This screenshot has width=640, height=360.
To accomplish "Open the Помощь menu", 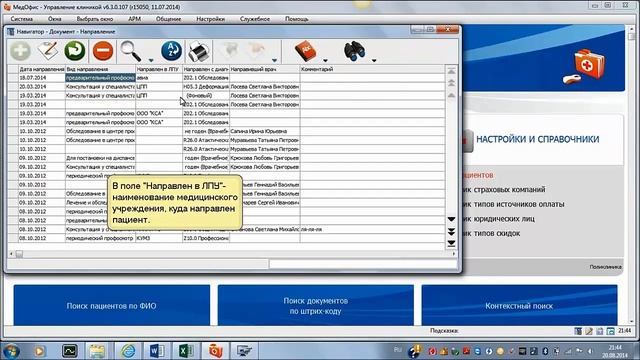I will 296,19.
